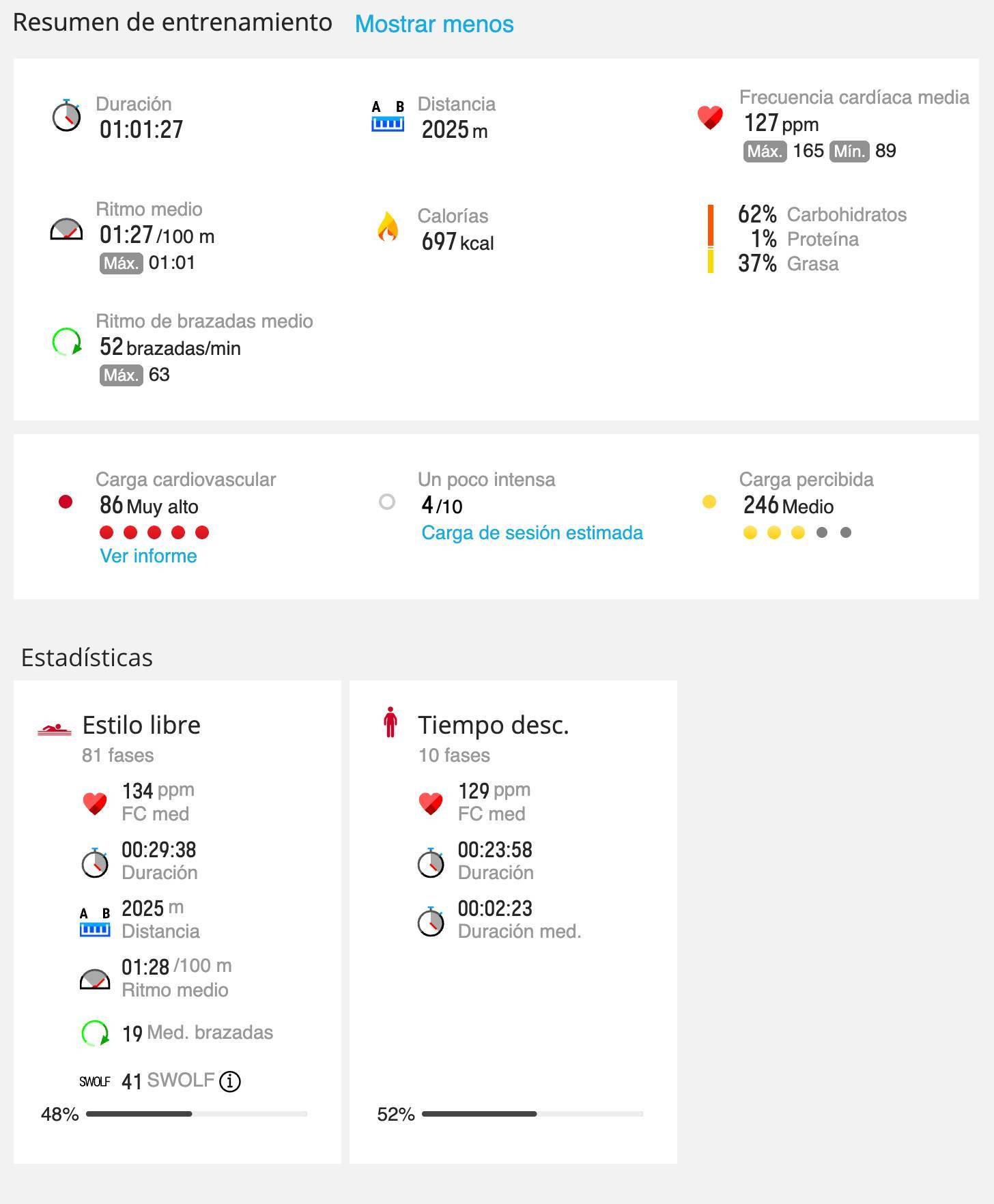Click the flame icon next to Calorías

click(x=388, y=227)
